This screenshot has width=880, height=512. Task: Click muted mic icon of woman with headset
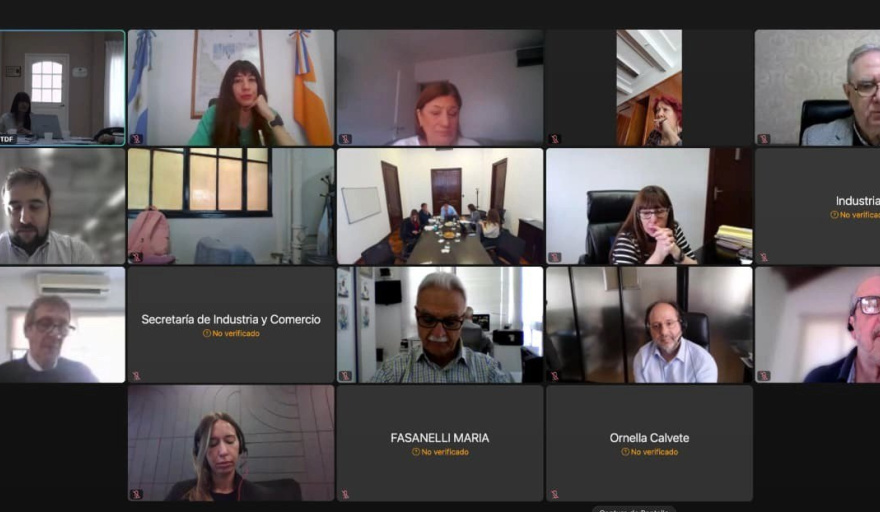[136, 495]
